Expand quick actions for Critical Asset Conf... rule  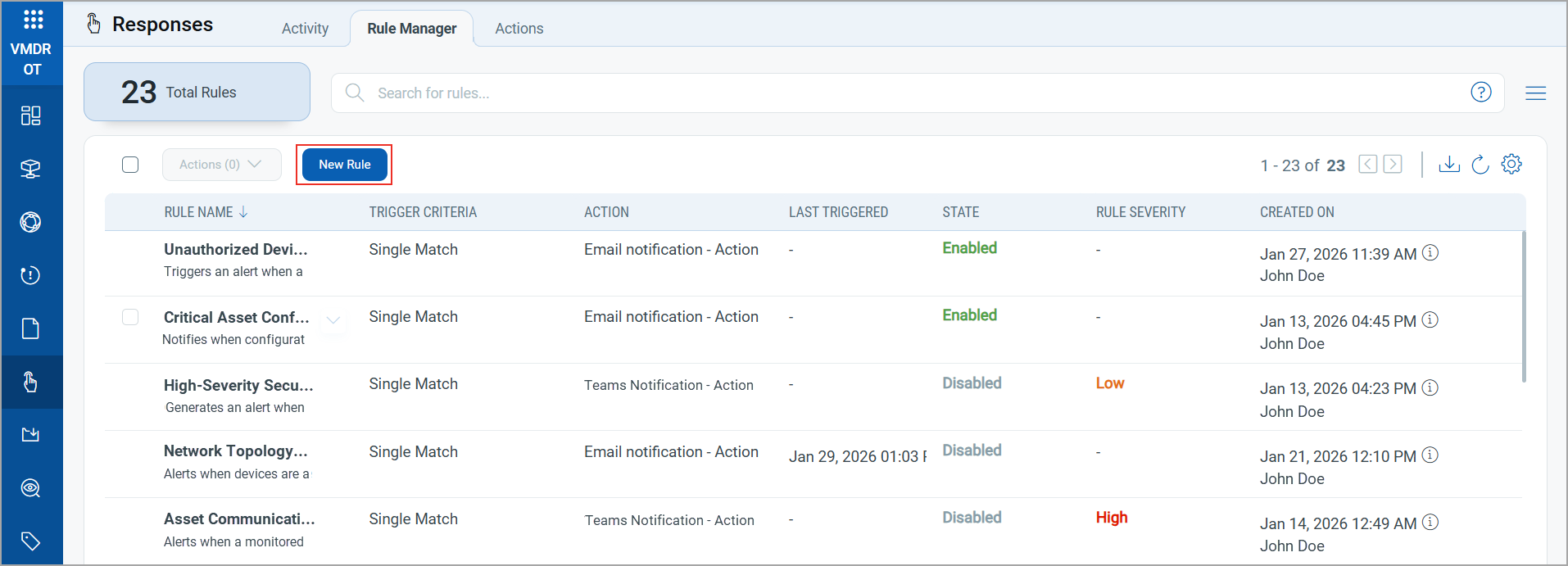click(x=333, y=320)
